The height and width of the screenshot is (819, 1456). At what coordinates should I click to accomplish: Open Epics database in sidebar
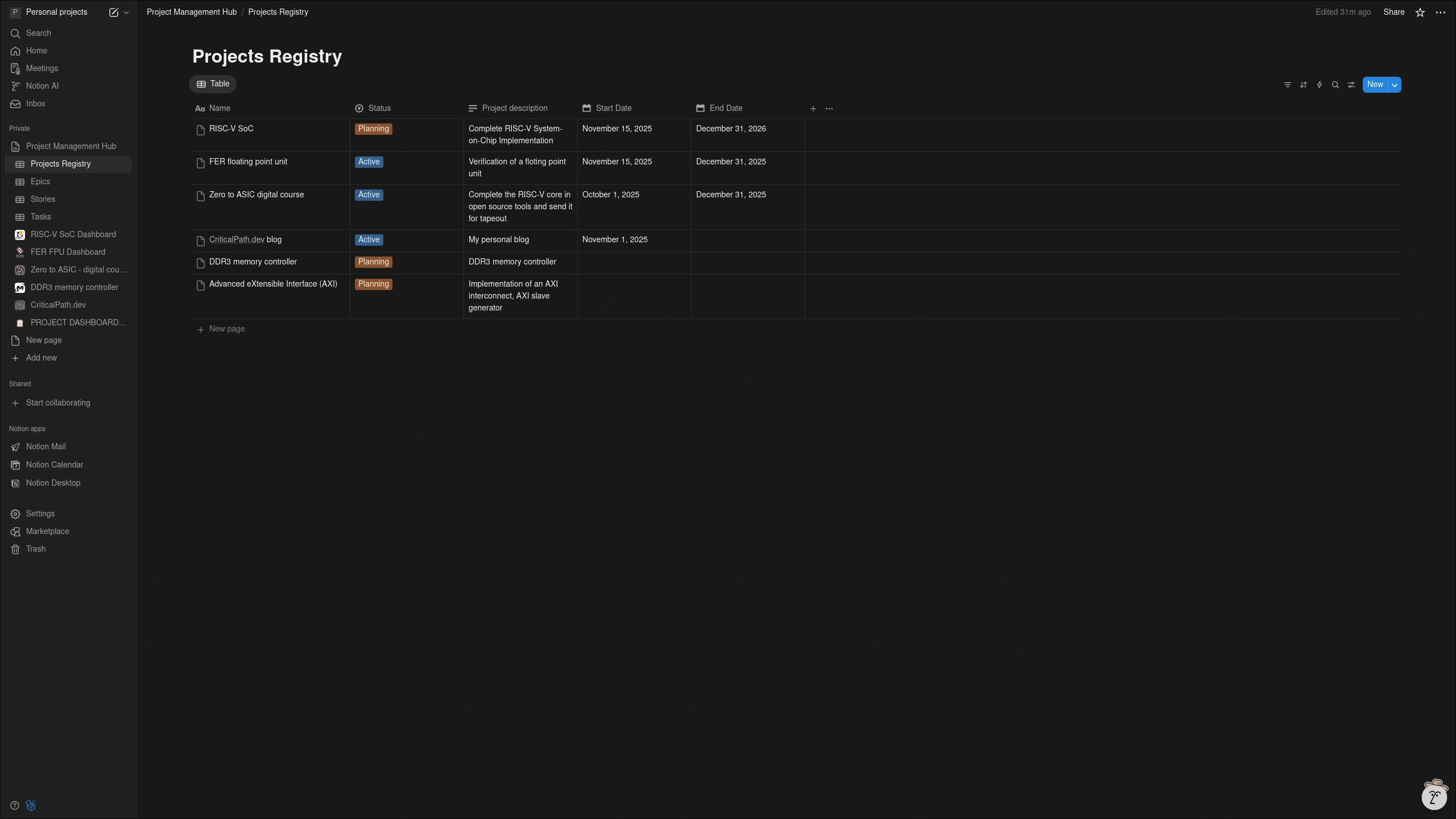click(x=40, y=181)
